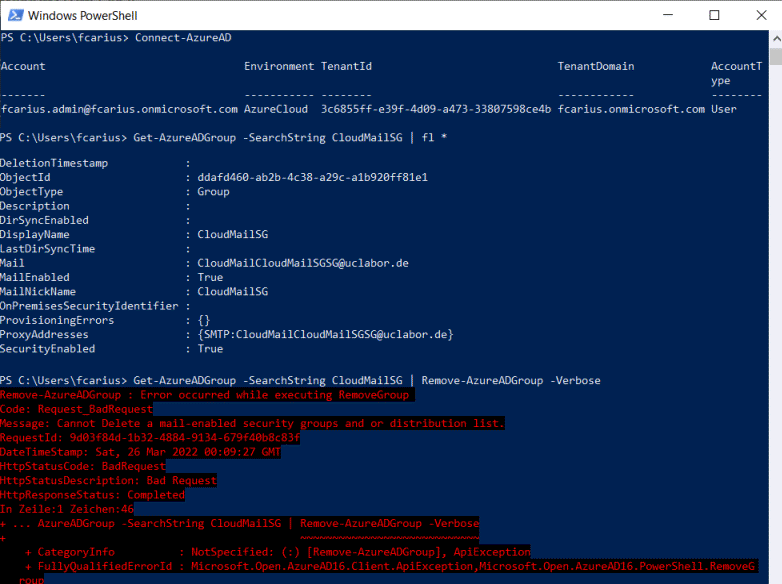Click the RequestId error line

point(150,438)
